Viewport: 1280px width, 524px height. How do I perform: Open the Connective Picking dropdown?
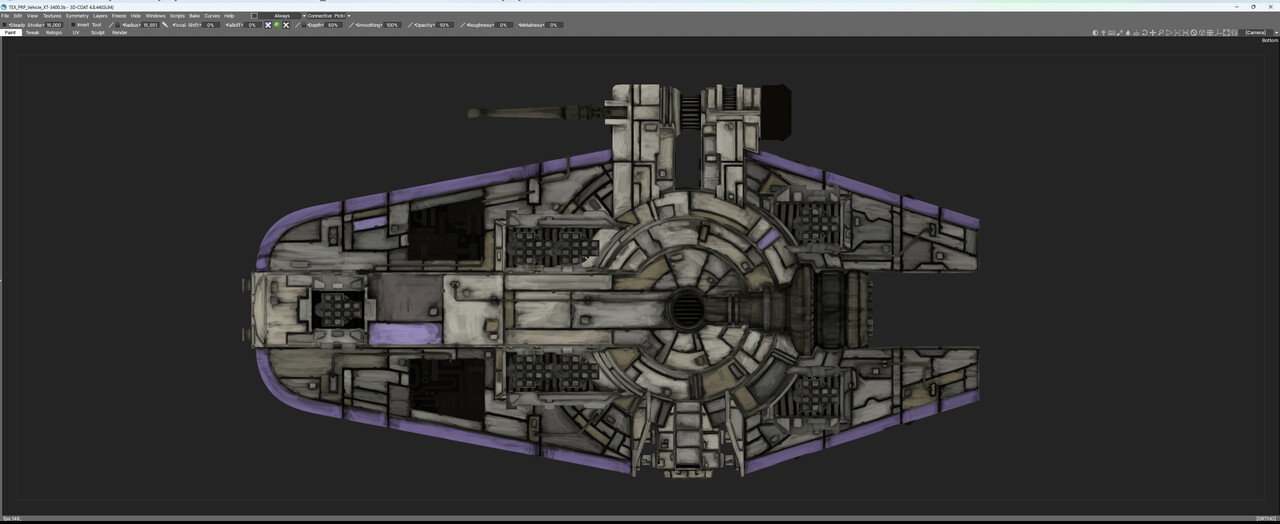click(x=327, y=16)
